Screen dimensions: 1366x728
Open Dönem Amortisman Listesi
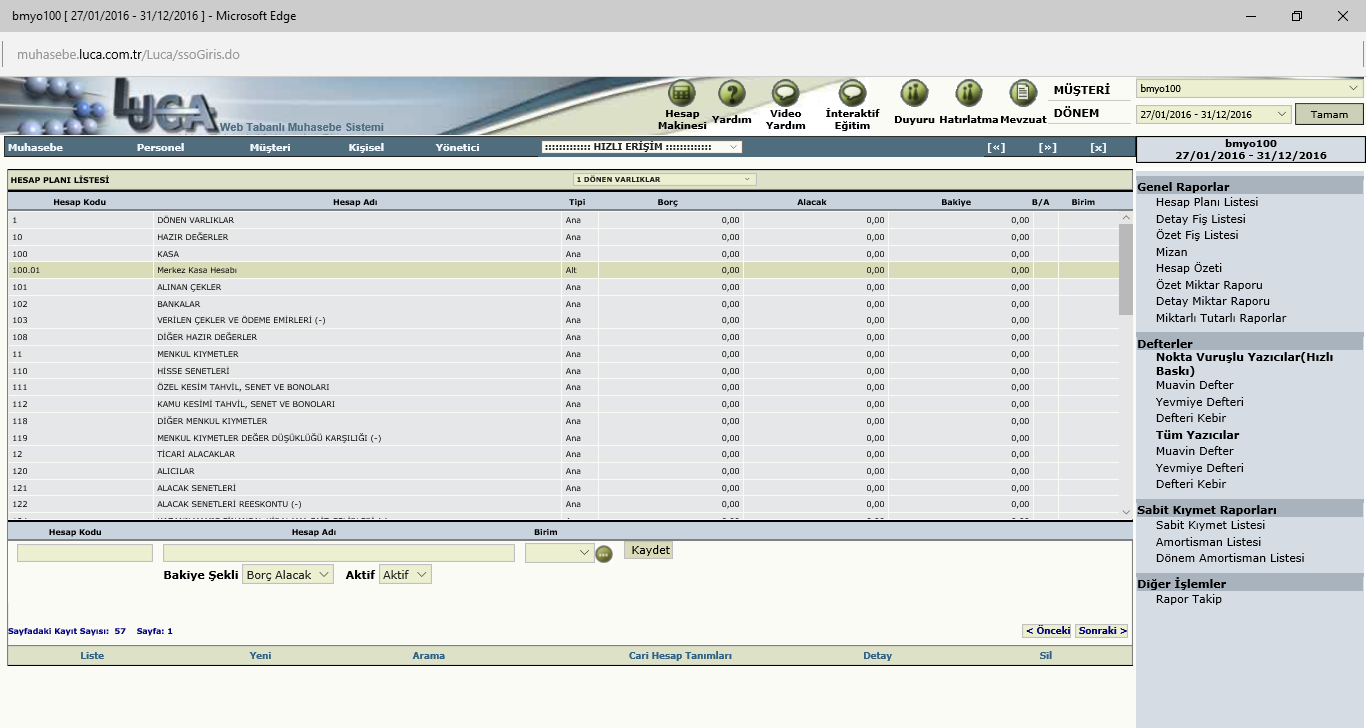[x=1230, y=558]
